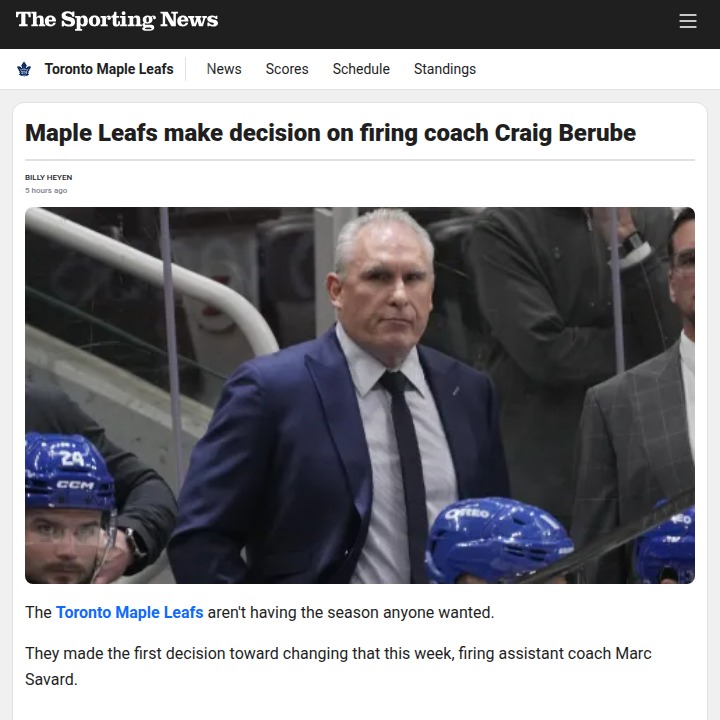Click The Sporting News logo
720x720 pixels.
pyautogui.click(x=117, y=20)
